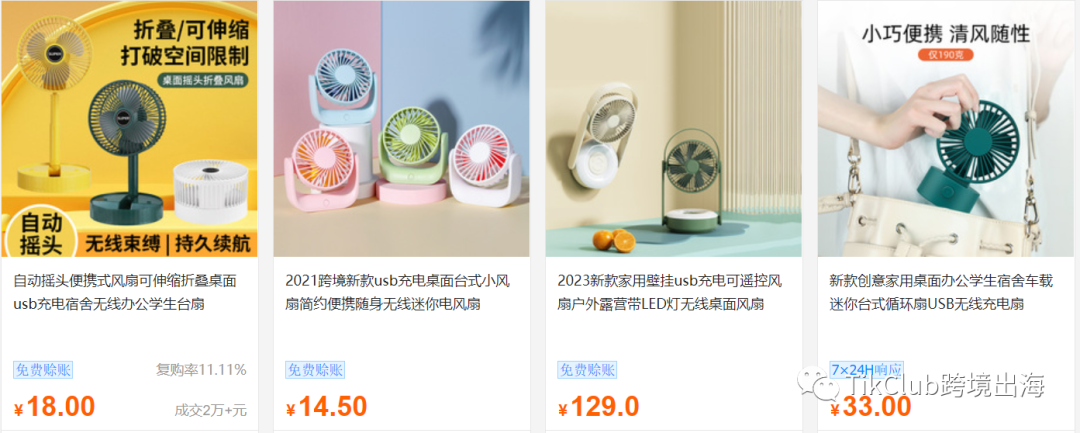This screenshot has width=1080, height=433.
Task: Click the 免费赊账 tag on first product
Action: coord(43,370)
